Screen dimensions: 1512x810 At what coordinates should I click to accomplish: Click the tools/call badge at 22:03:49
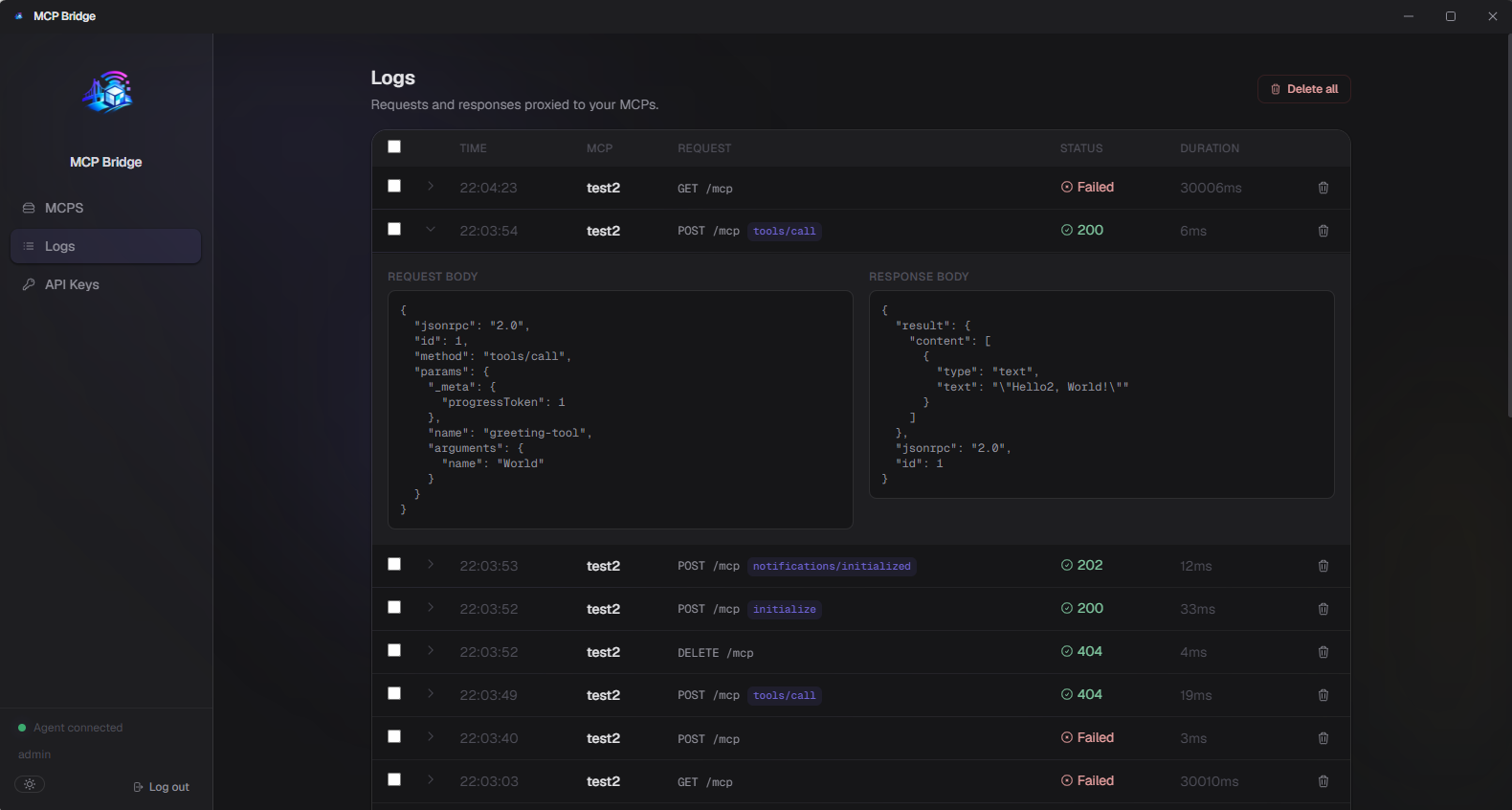click(785, 695)
